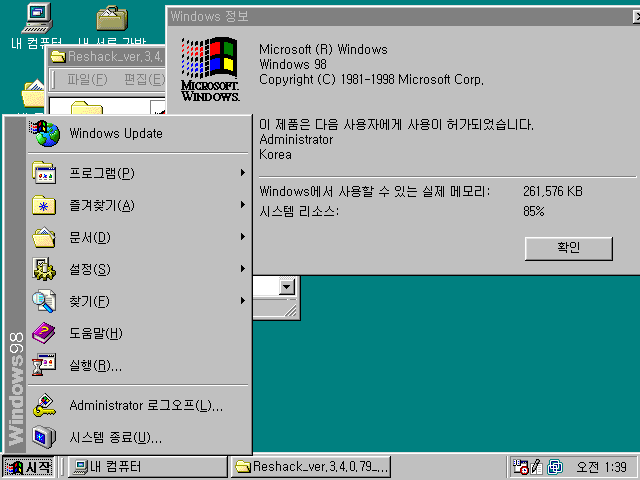Click the 설정 gear icon

point(44,269)
